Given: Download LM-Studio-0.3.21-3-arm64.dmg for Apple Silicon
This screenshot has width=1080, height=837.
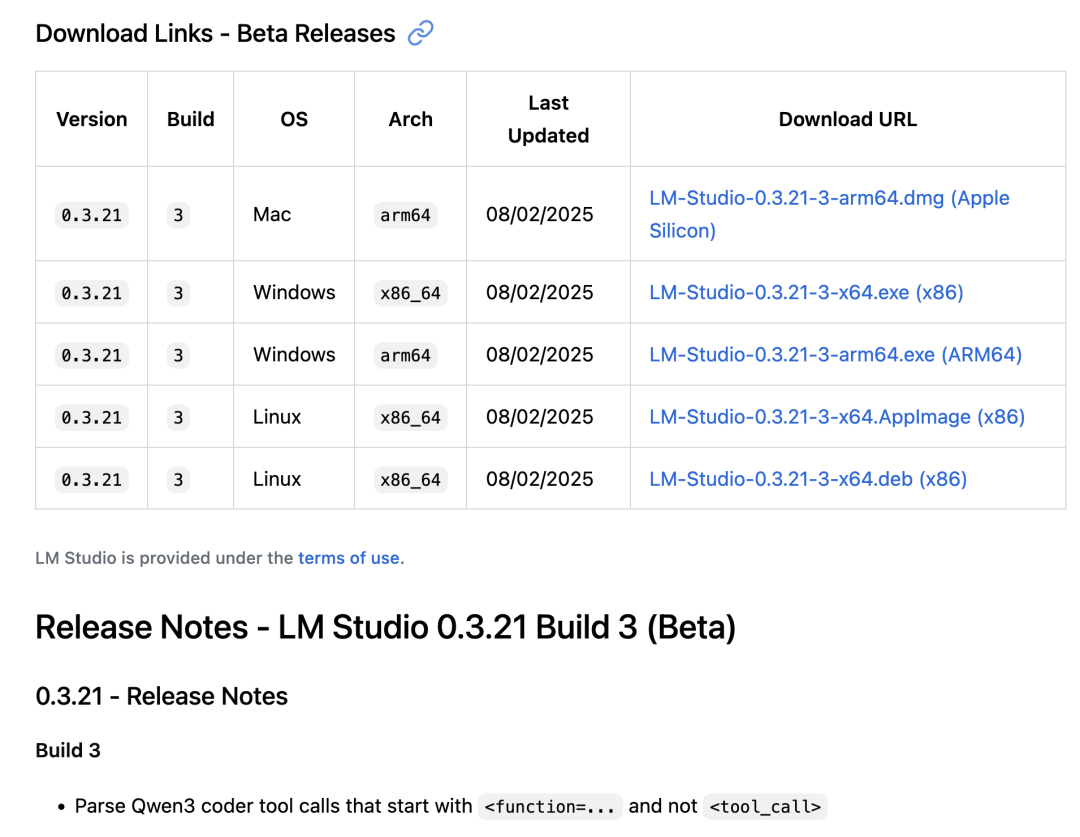Looking at the screenshot, I should click(829, 214).
